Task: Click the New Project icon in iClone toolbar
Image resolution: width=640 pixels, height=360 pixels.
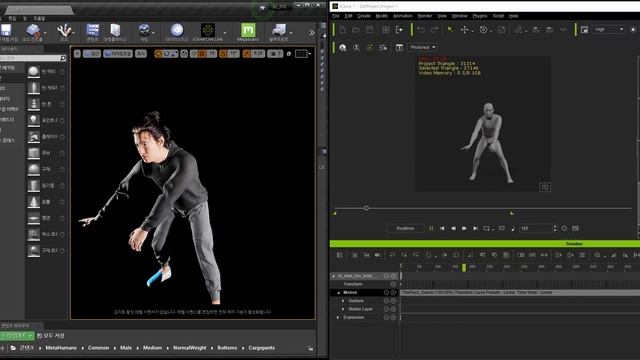Action: tap(342, 29)
